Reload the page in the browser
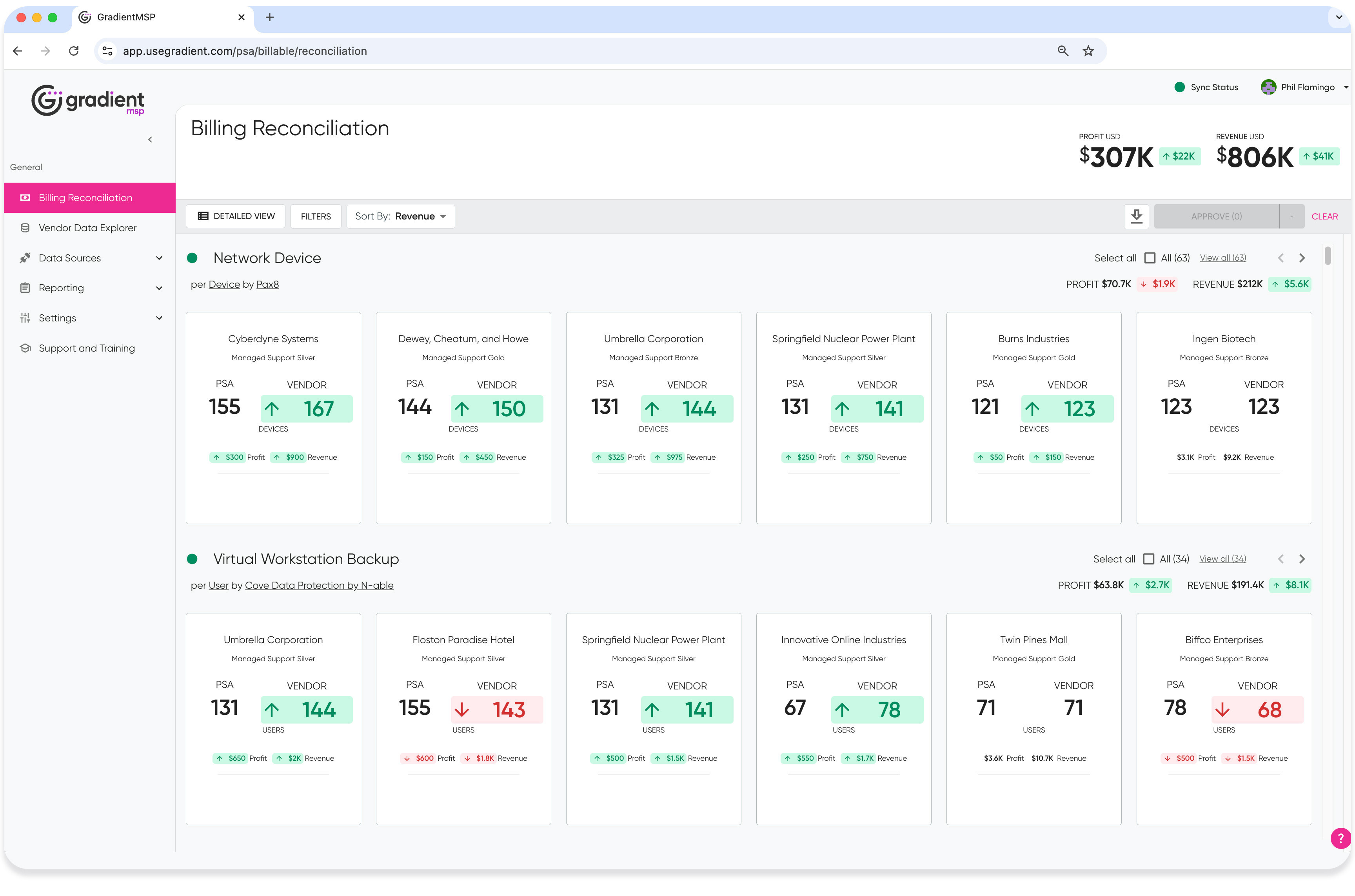 74,51
